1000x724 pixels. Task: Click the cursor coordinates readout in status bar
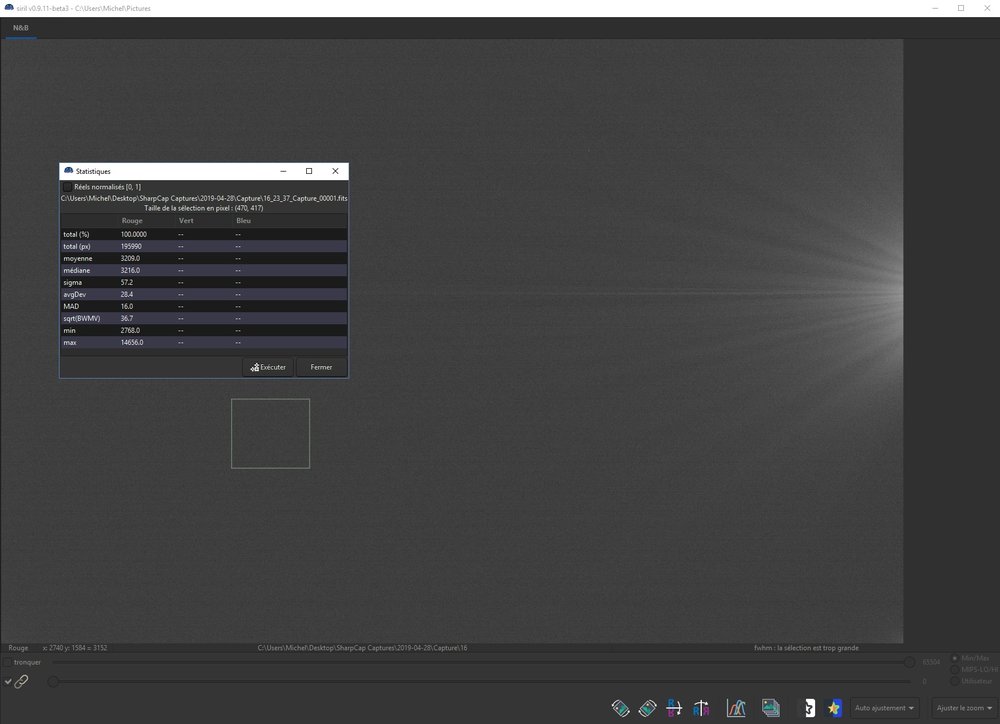coord(75,648)
